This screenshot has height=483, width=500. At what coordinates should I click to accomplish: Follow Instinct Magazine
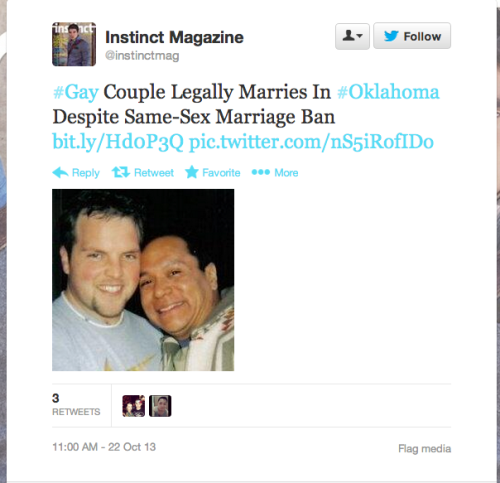click(412, 36)
